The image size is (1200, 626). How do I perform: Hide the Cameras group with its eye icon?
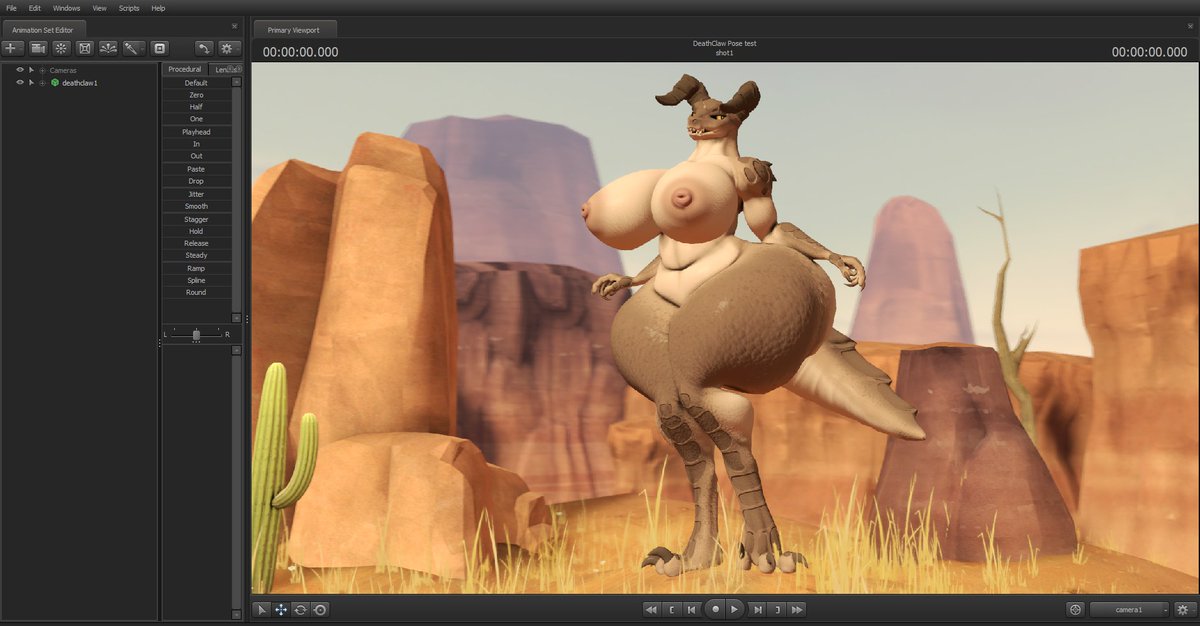(19, 70)
